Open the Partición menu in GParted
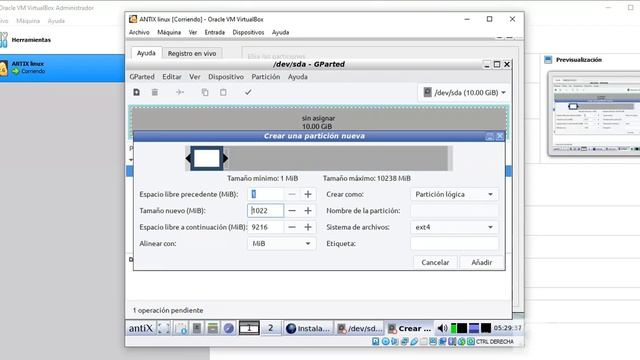This screenshot has height=360, width=640. 266,77
